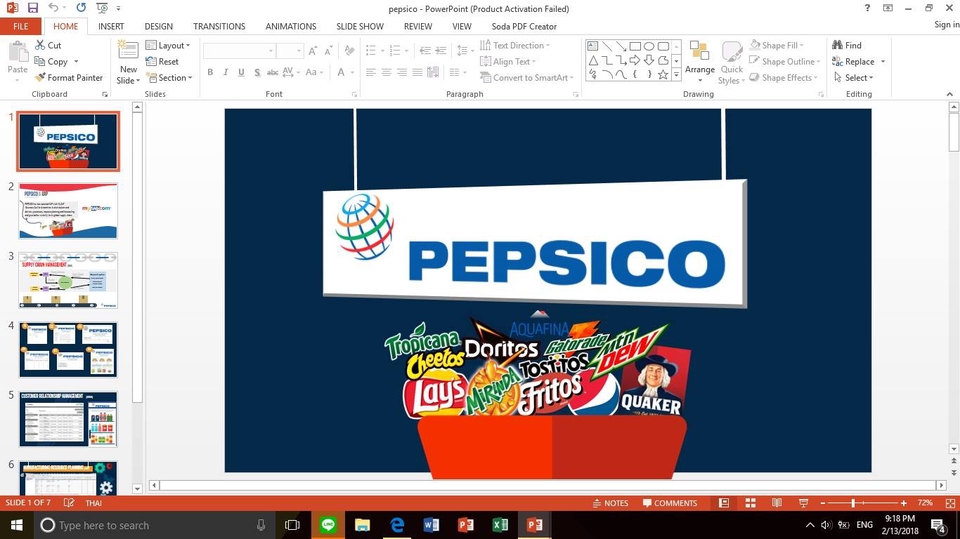The height and width of the screenshot is (539, 960).
Task: Open Text Direction dropdown
Action: point(514,45)
